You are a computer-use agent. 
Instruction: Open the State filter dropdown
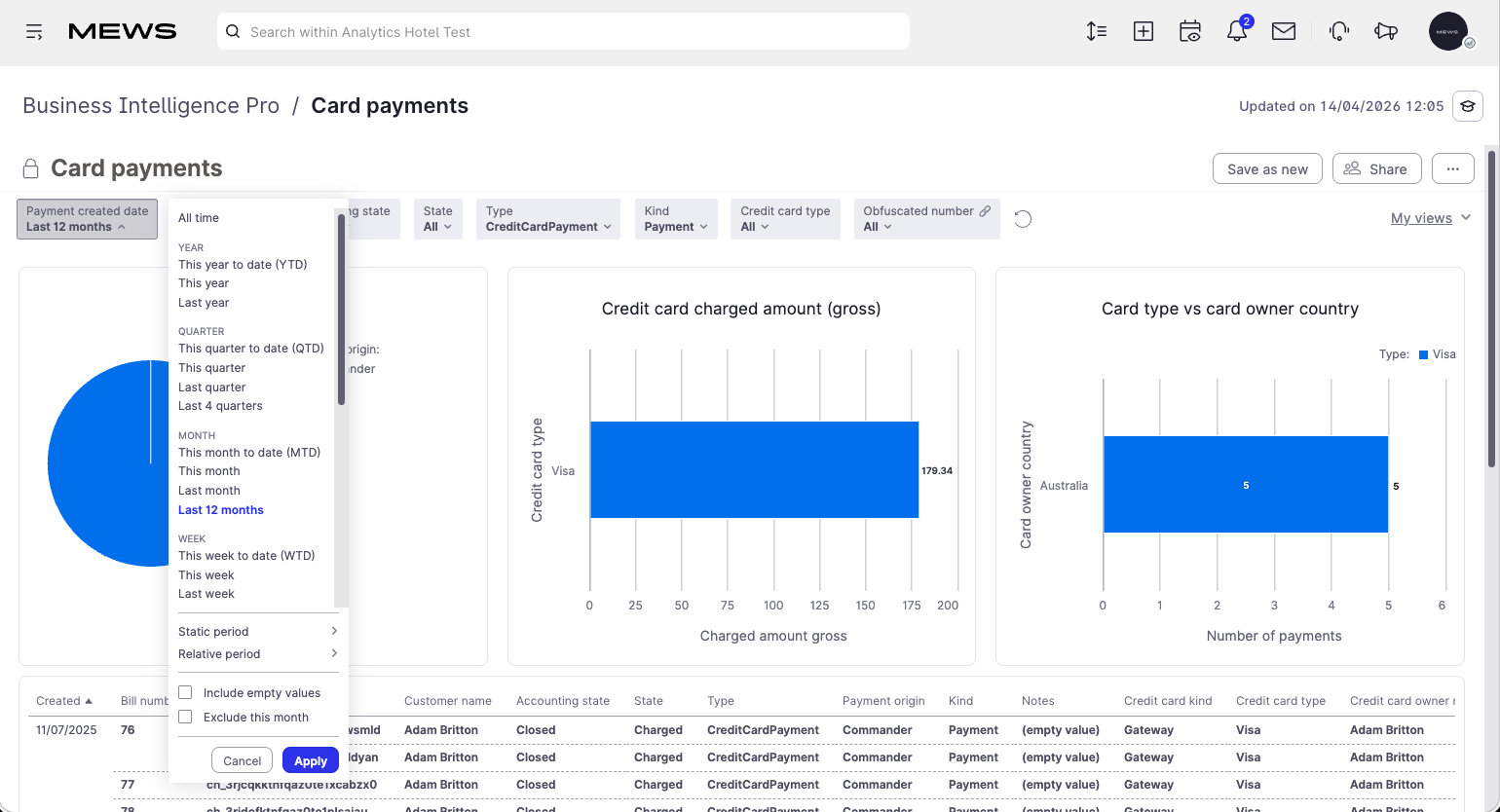point(437,219)
